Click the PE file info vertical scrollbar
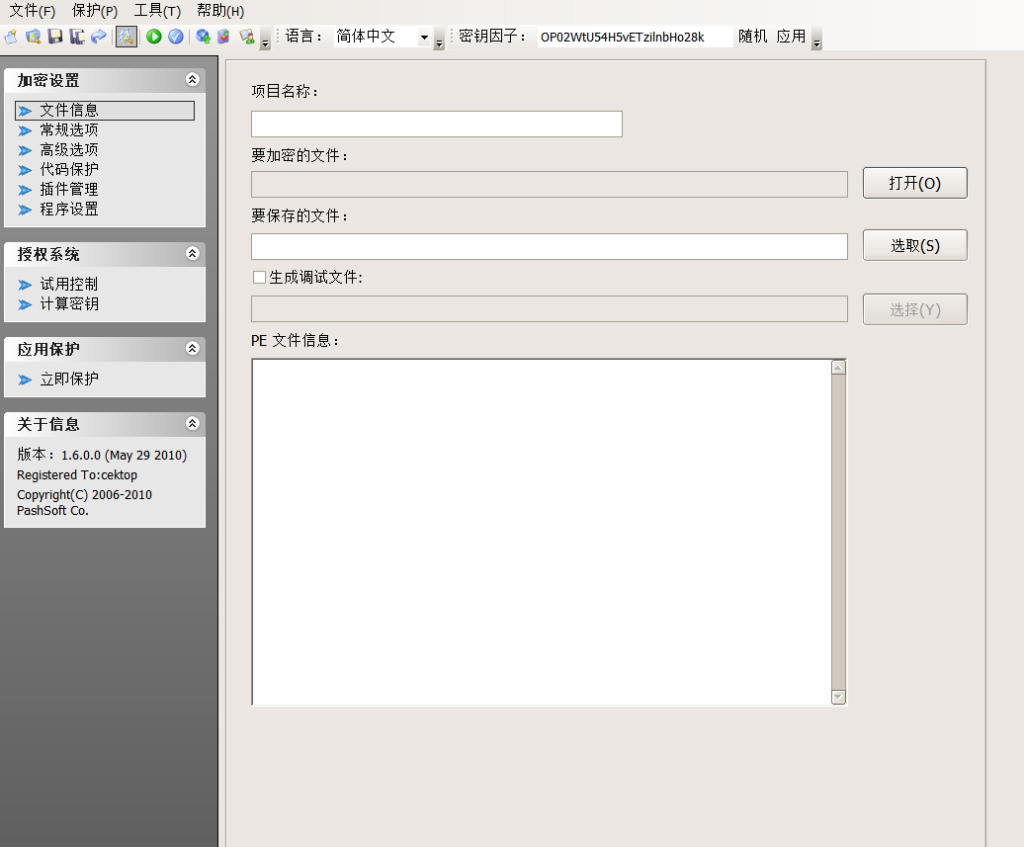The height and width of the screenshot is (847, 1024). [838, 532]
